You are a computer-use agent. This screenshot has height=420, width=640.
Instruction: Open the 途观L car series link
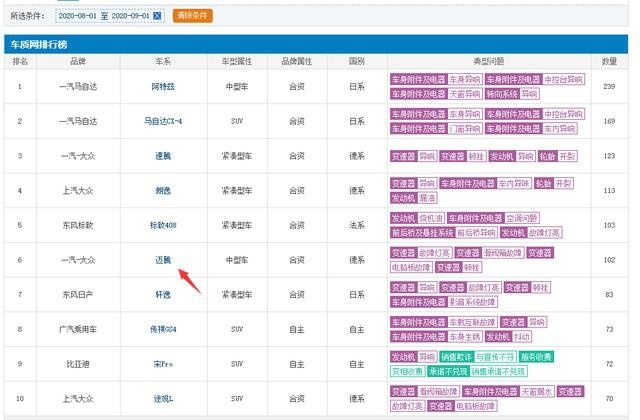[163, 399]
